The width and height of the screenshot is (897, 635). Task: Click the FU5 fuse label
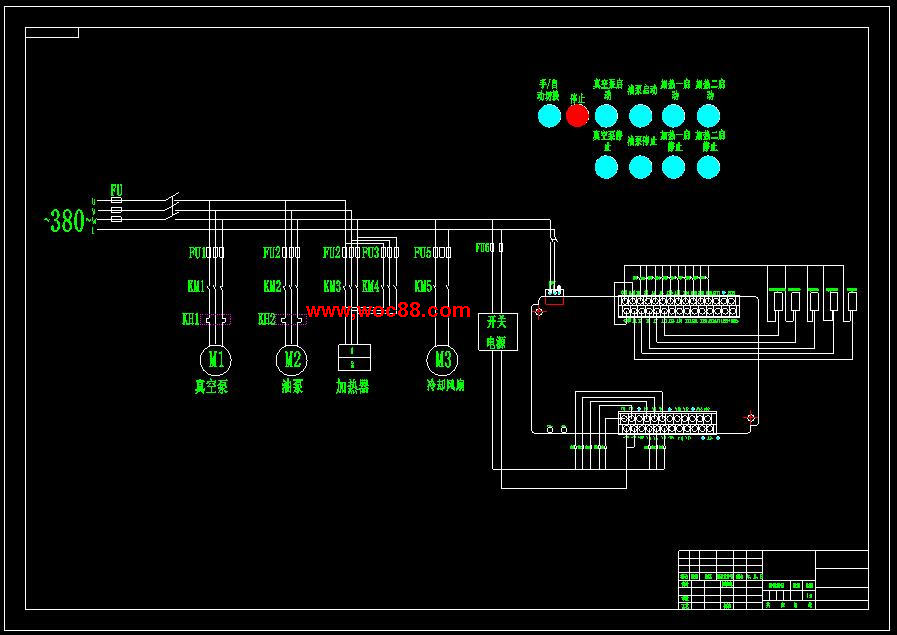pyautogui.click(x=423, y=252)
